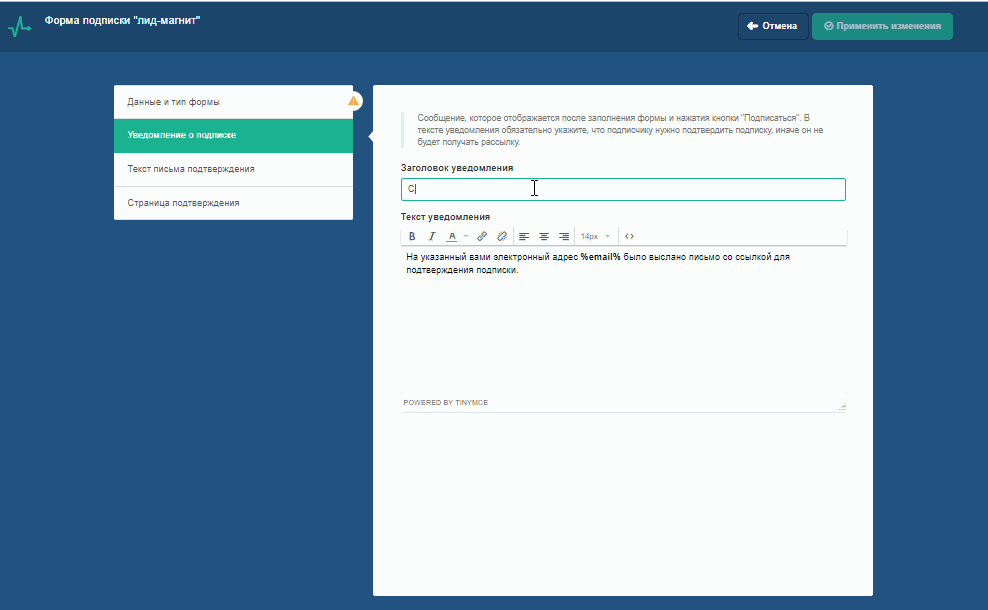
Task: Open the Текст письма подтверждения section
Action: click(x=233, y=170)
